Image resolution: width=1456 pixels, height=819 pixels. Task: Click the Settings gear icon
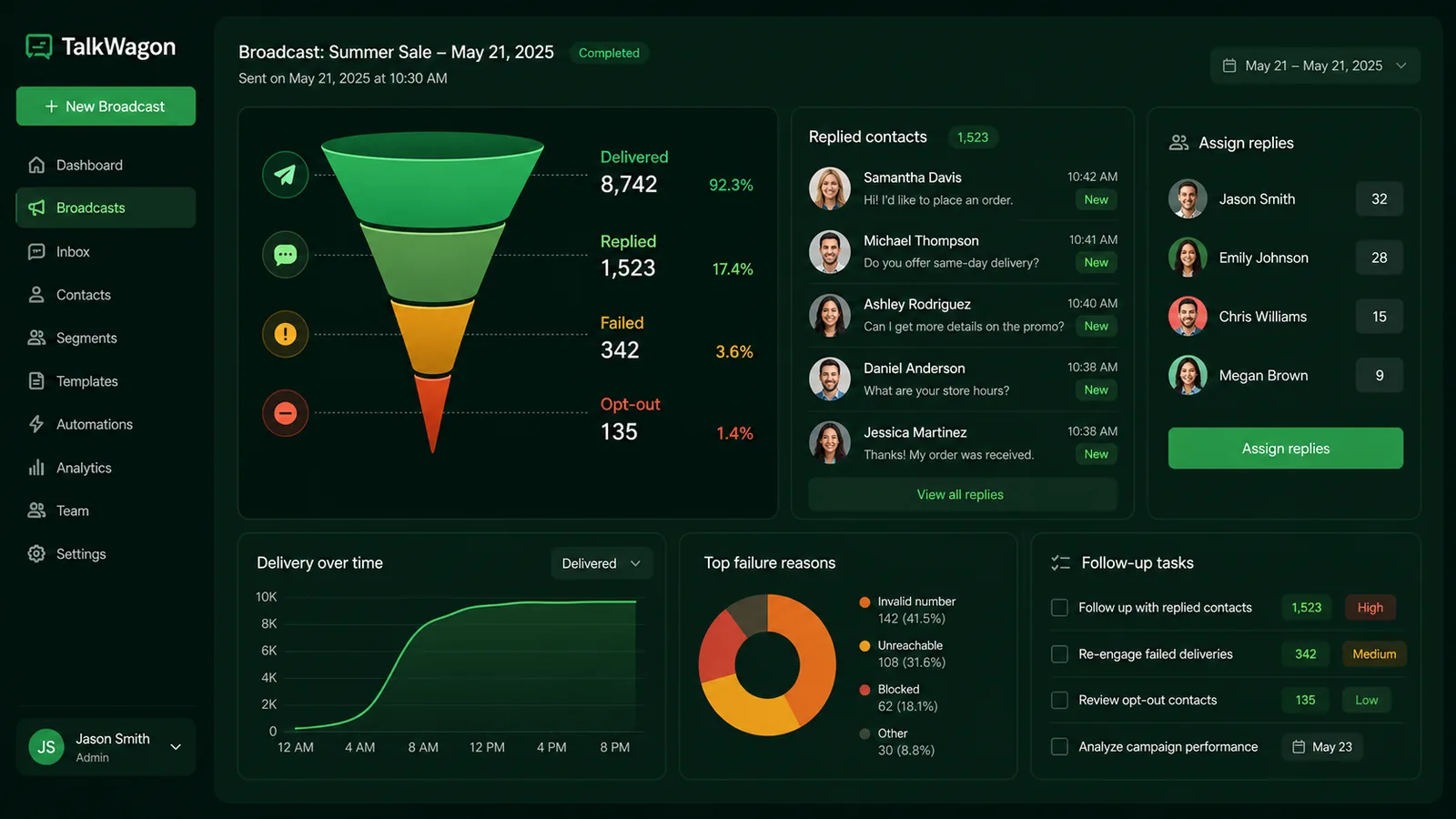[36, 553]
